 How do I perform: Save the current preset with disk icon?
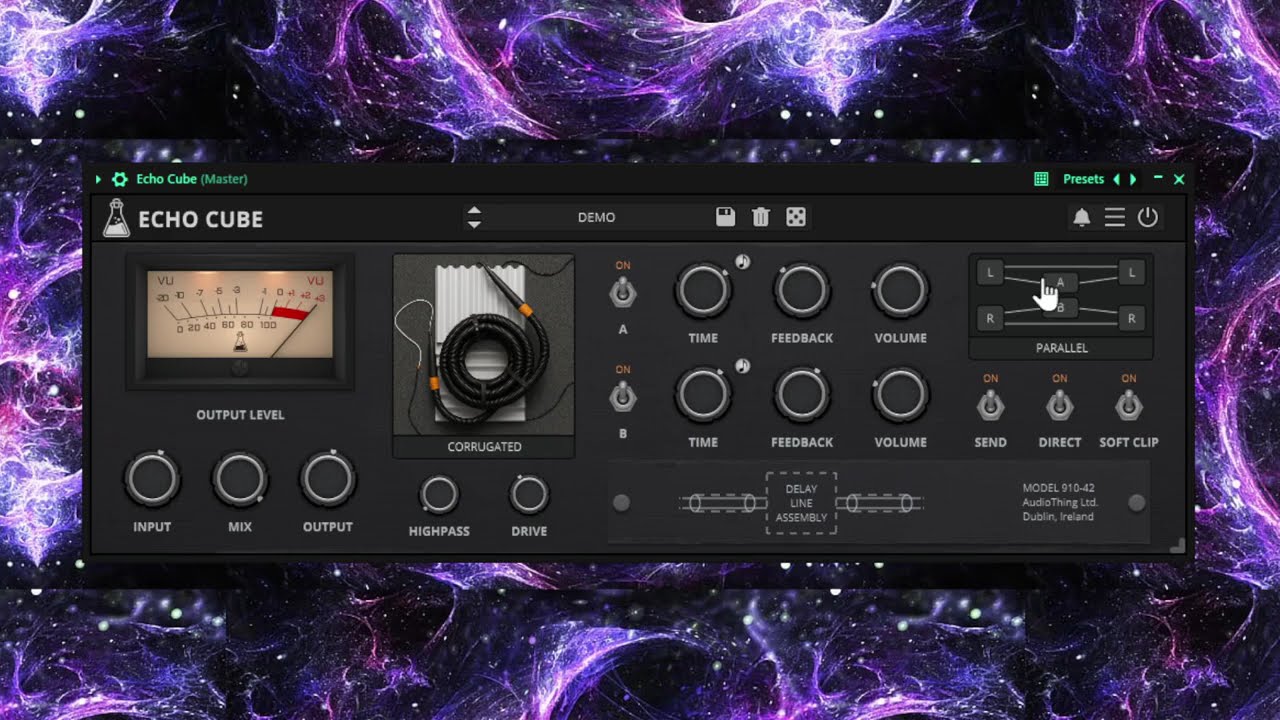tap(726, 217)
